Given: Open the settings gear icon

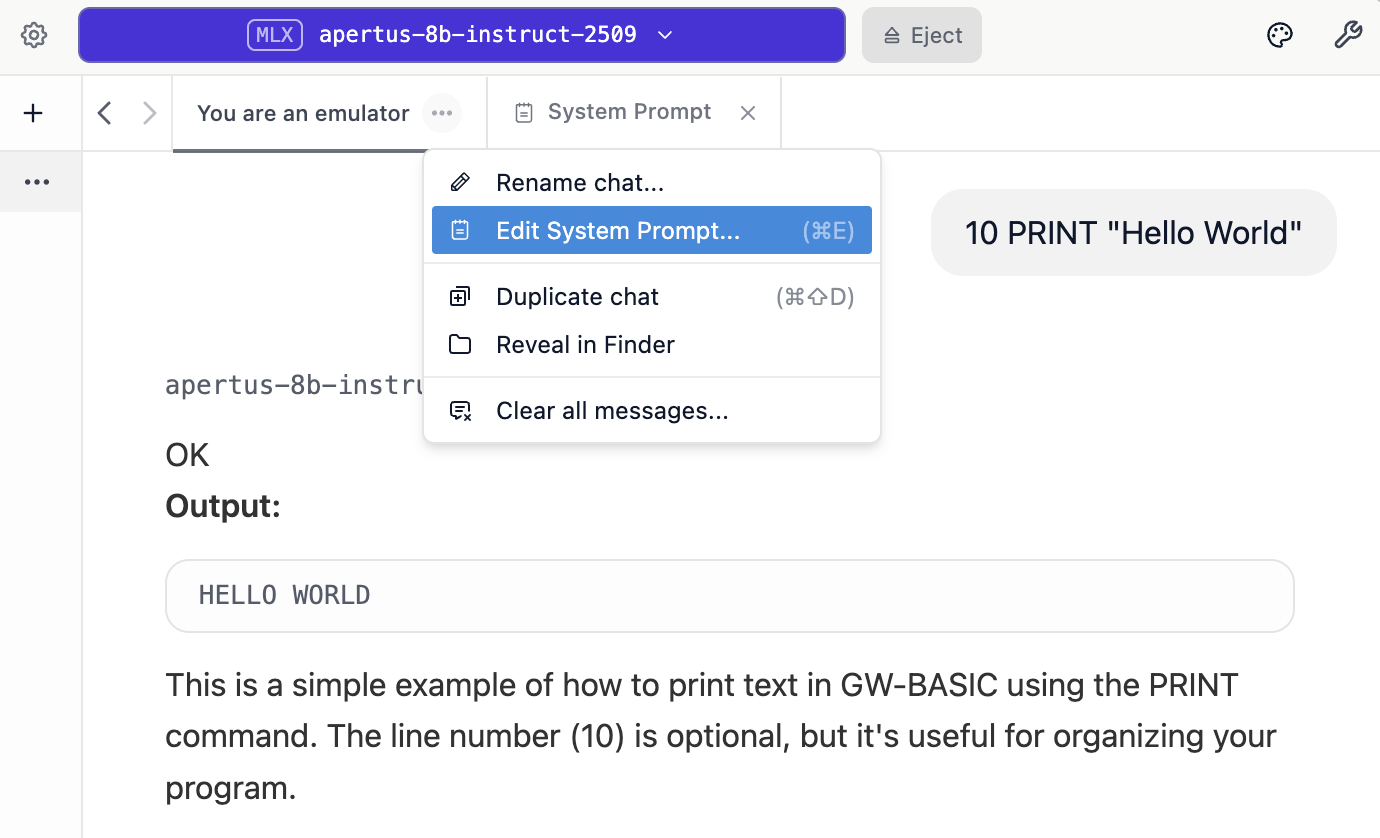Looking at the screenshot, I should click(34, 36).
